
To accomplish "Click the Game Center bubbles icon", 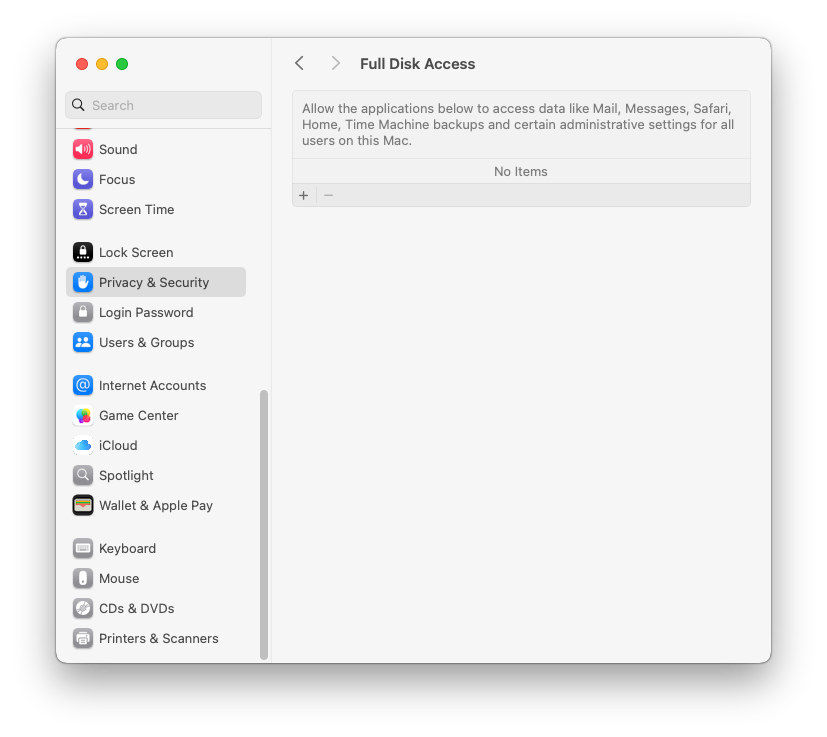I will click(83, 415).
